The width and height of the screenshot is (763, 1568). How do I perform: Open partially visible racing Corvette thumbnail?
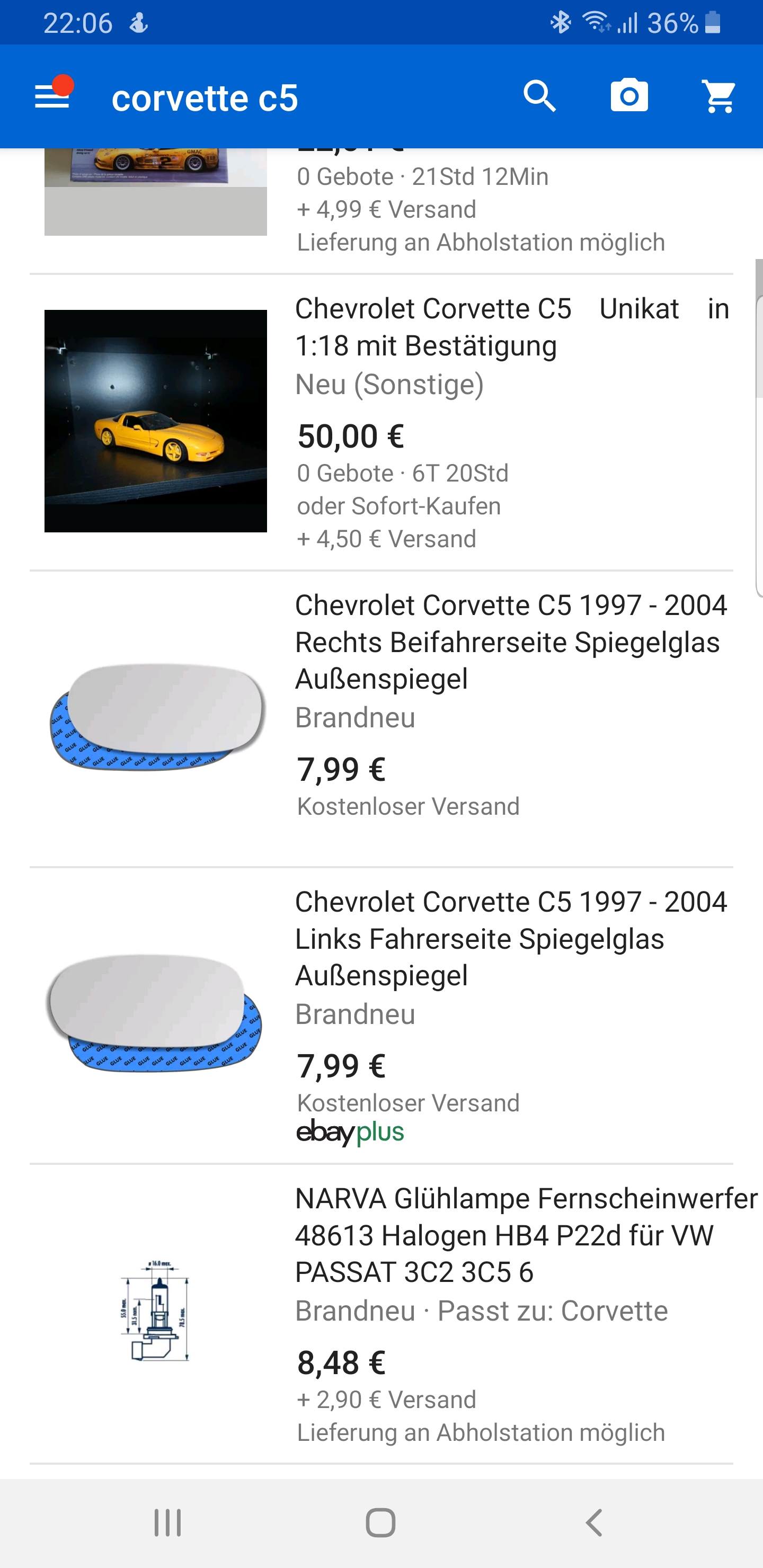155,191
